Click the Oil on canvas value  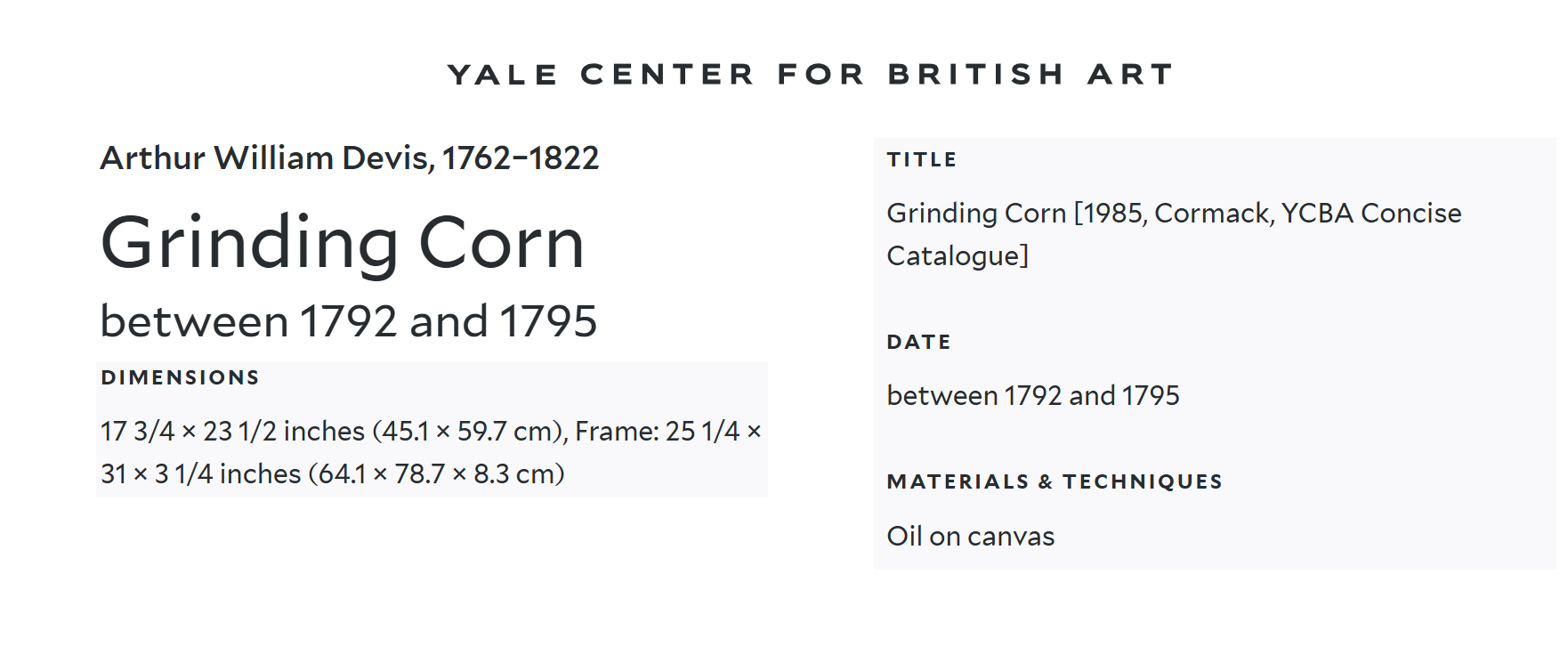[x=971, y=537]
